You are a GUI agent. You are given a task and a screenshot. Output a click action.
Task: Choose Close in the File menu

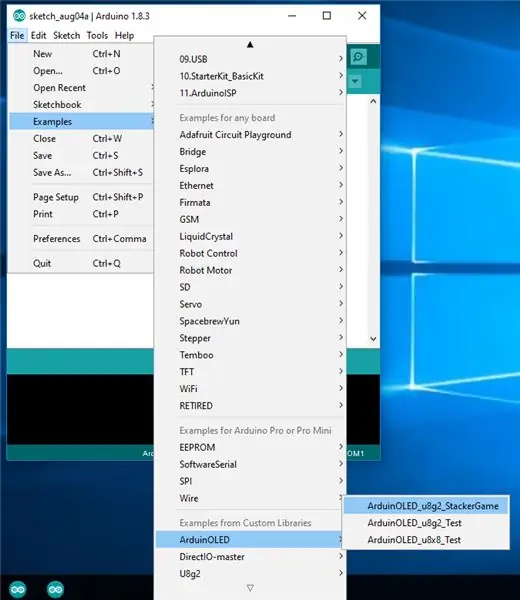coord(81,139)
